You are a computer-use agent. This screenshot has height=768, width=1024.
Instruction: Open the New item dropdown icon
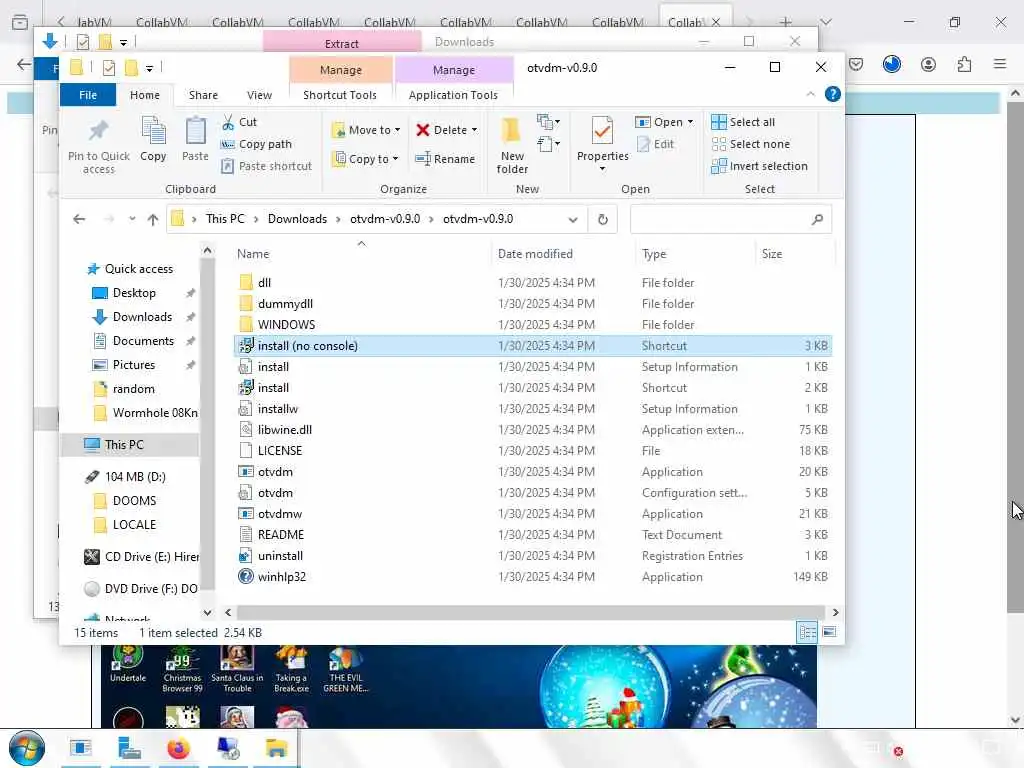coord(548,122)
